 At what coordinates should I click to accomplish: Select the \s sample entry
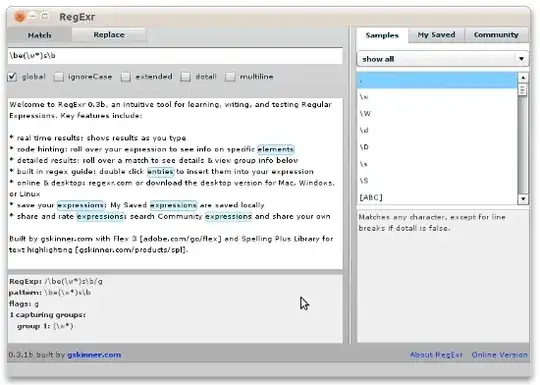[x=437, y=164]
